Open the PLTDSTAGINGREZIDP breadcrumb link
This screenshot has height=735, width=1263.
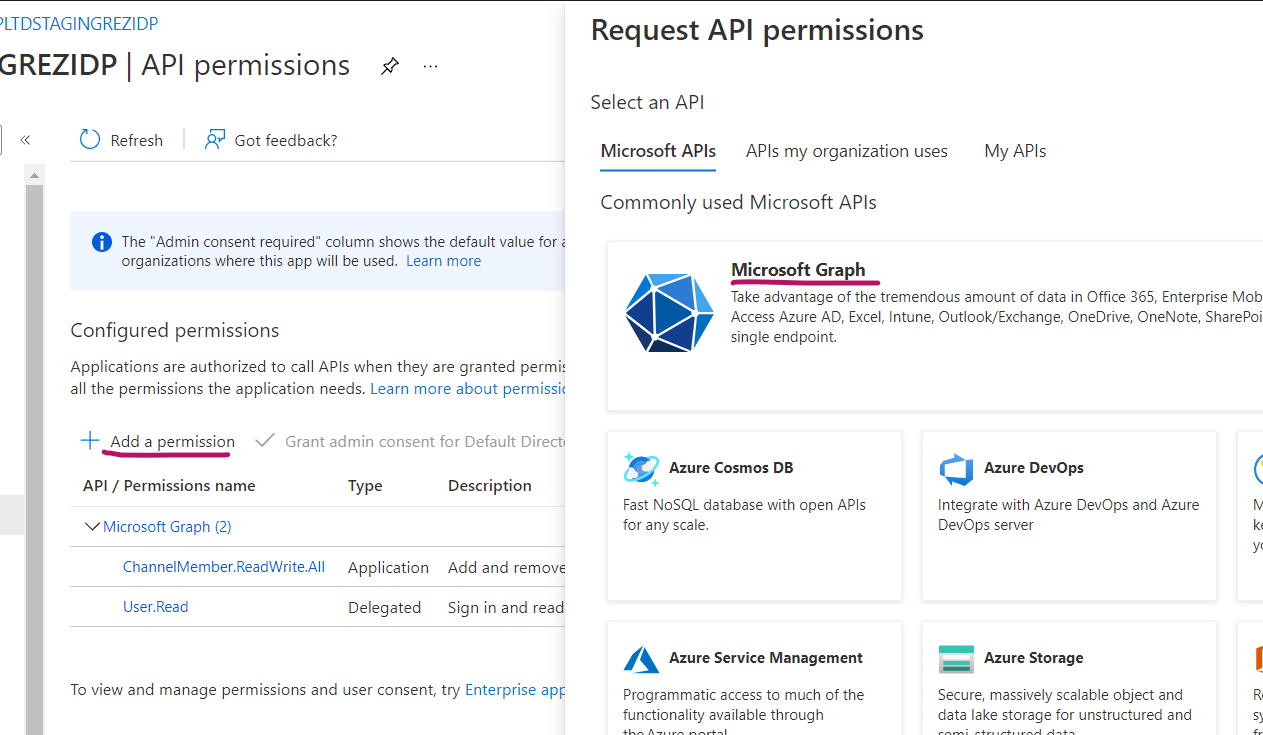click(x=79, y=24)
